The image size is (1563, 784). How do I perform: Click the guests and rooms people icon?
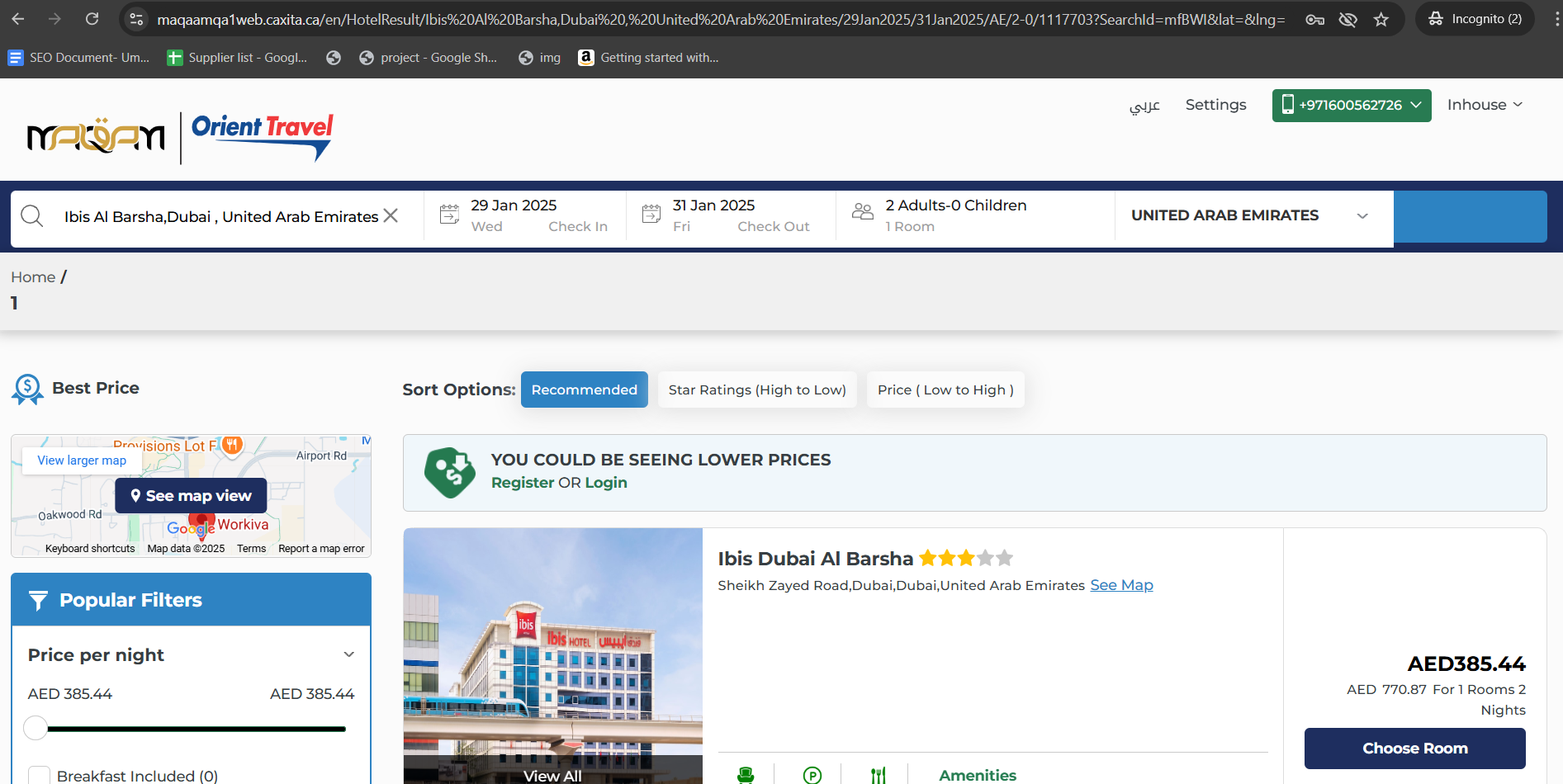(x=862, y=212)
